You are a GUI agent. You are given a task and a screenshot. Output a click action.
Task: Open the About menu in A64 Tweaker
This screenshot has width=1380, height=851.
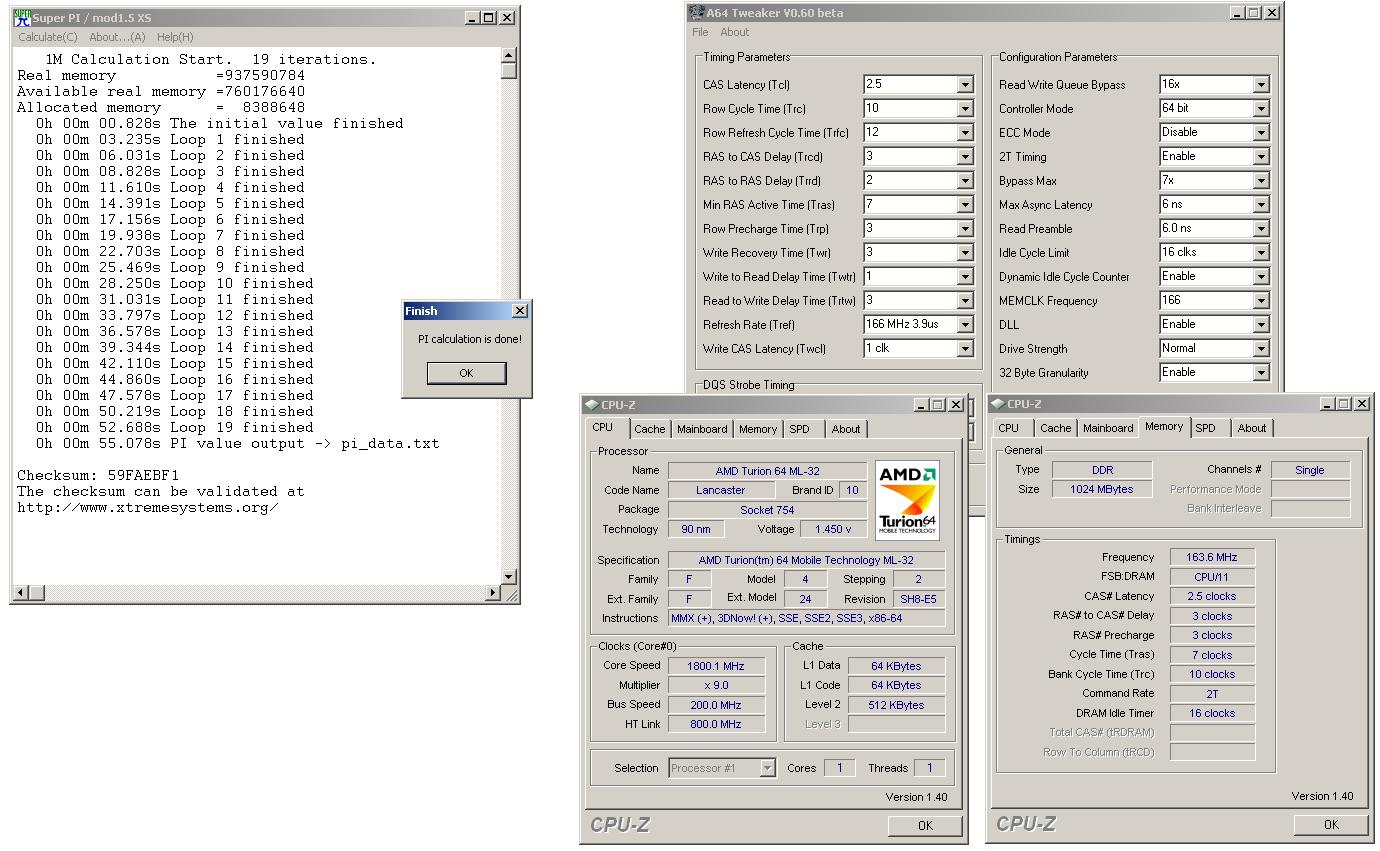[x=735, y=32]
